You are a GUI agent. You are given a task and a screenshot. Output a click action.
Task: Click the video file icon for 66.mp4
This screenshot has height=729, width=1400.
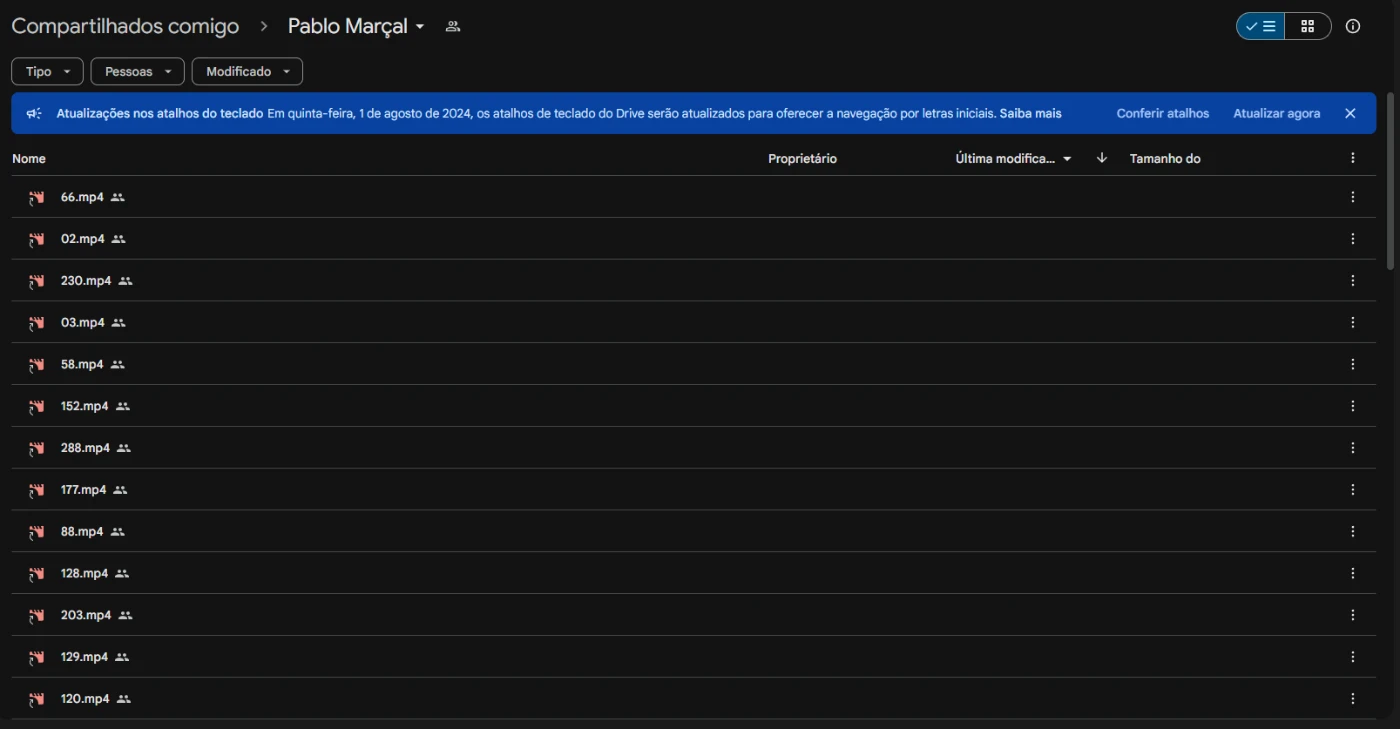pos(37,198)
